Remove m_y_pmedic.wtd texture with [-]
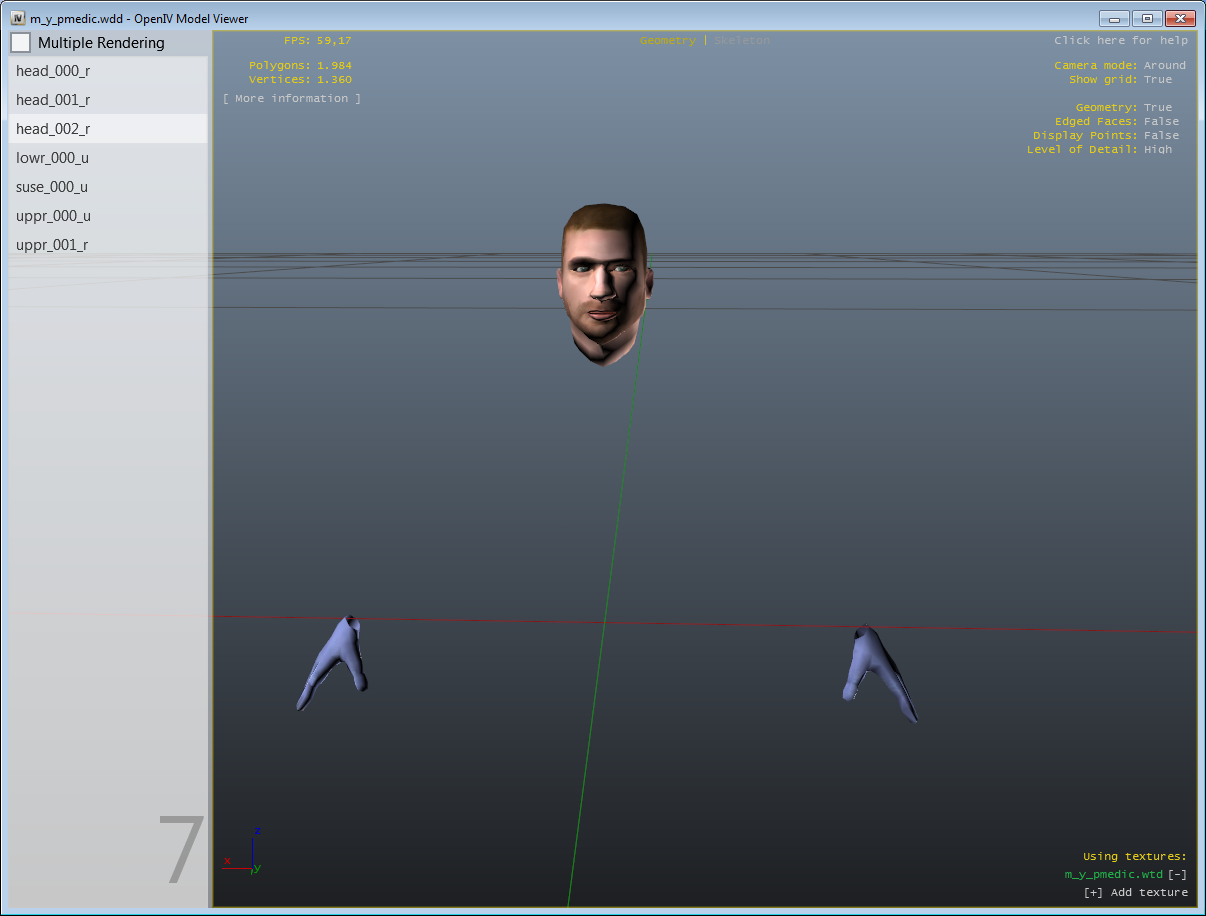 [1177, 875]
